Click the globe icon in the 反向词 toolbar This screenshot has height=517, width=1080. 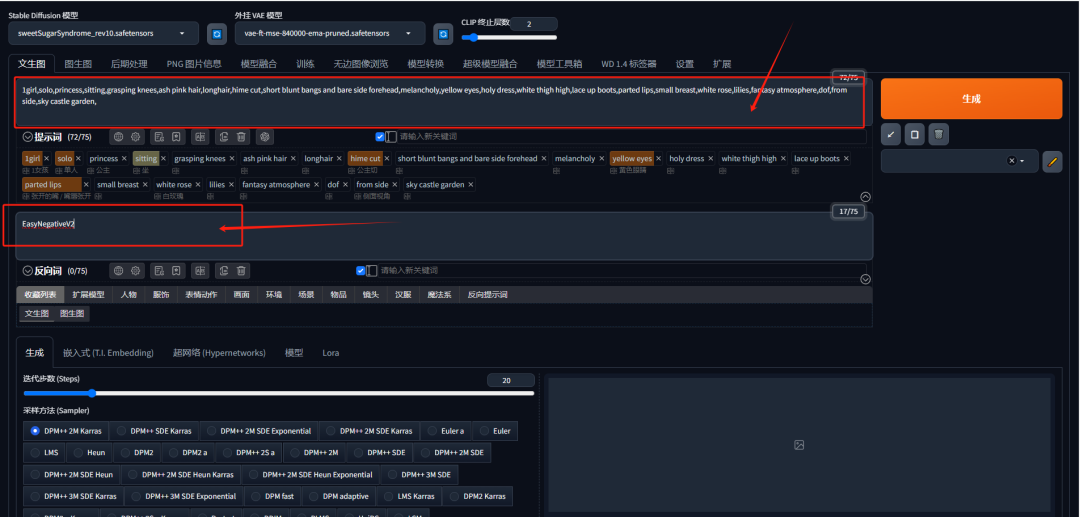coord(118,271)
